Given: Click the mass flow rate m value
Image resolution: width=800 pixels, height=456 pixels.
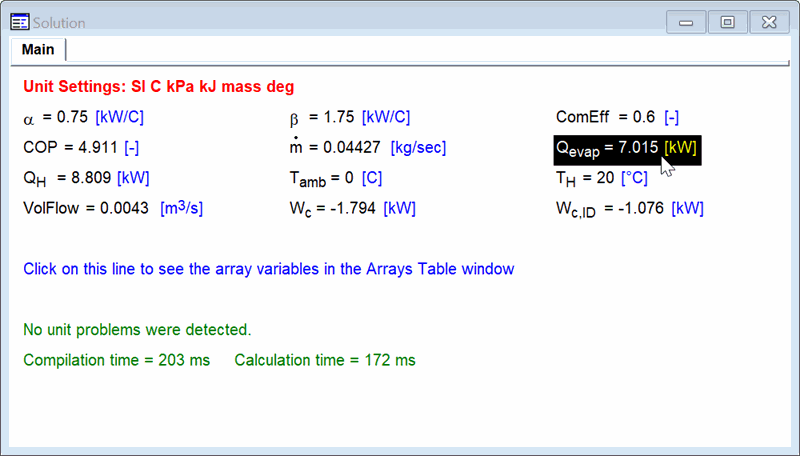Looking at the screenshot, I should 336,148.
